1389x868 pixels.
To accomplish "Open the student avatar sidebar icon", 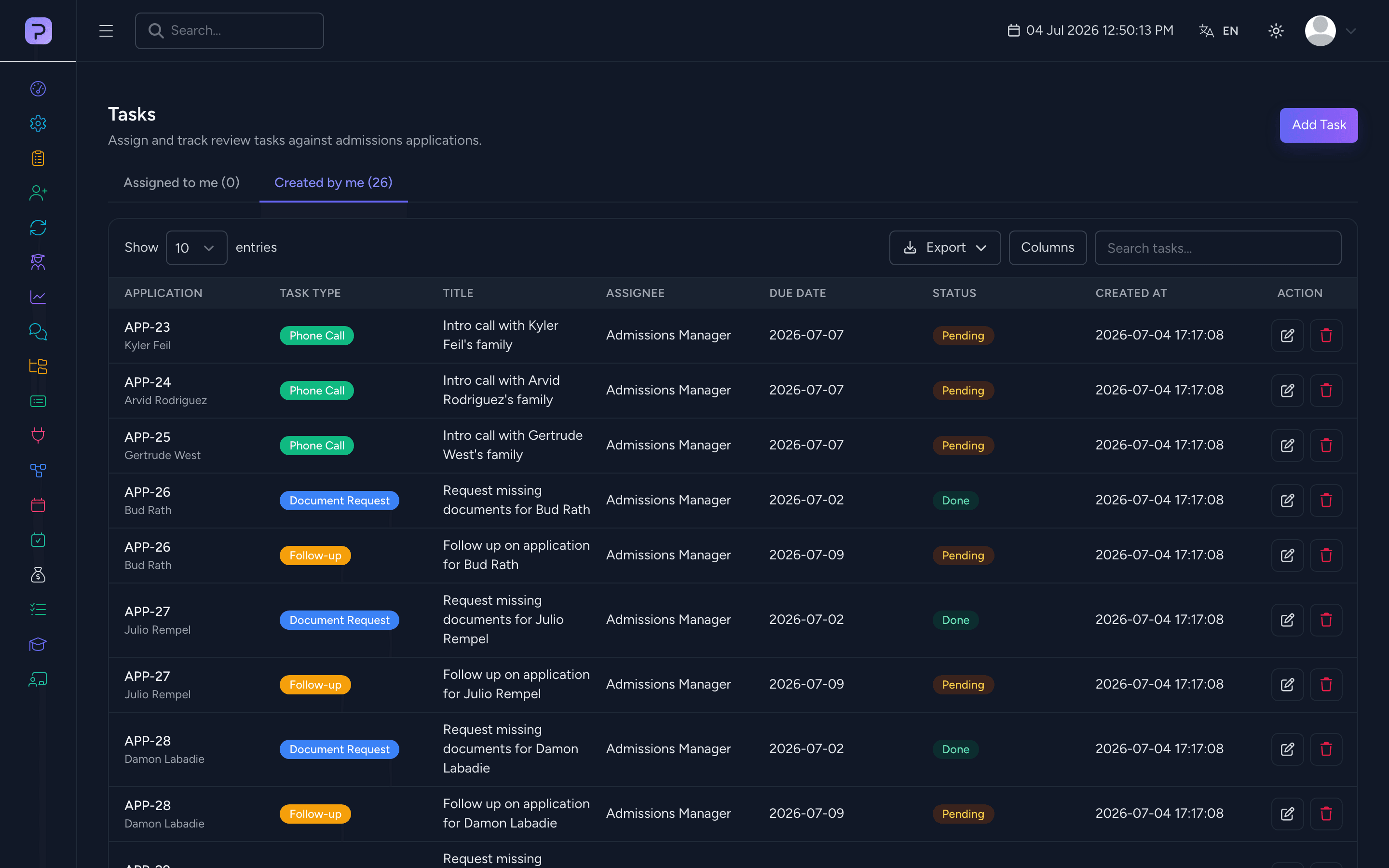I will (38, 262).
